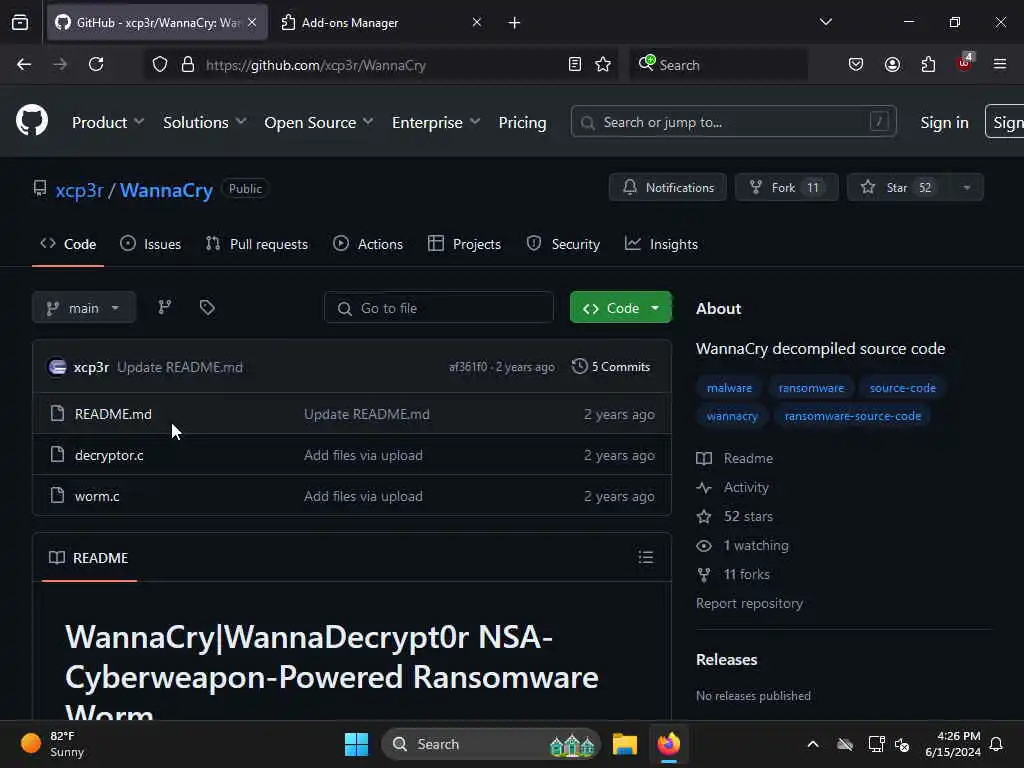This screenshot has width=1024, height=768.
Task: Open the weather widget showing 82°F
Action: [53, 744]
